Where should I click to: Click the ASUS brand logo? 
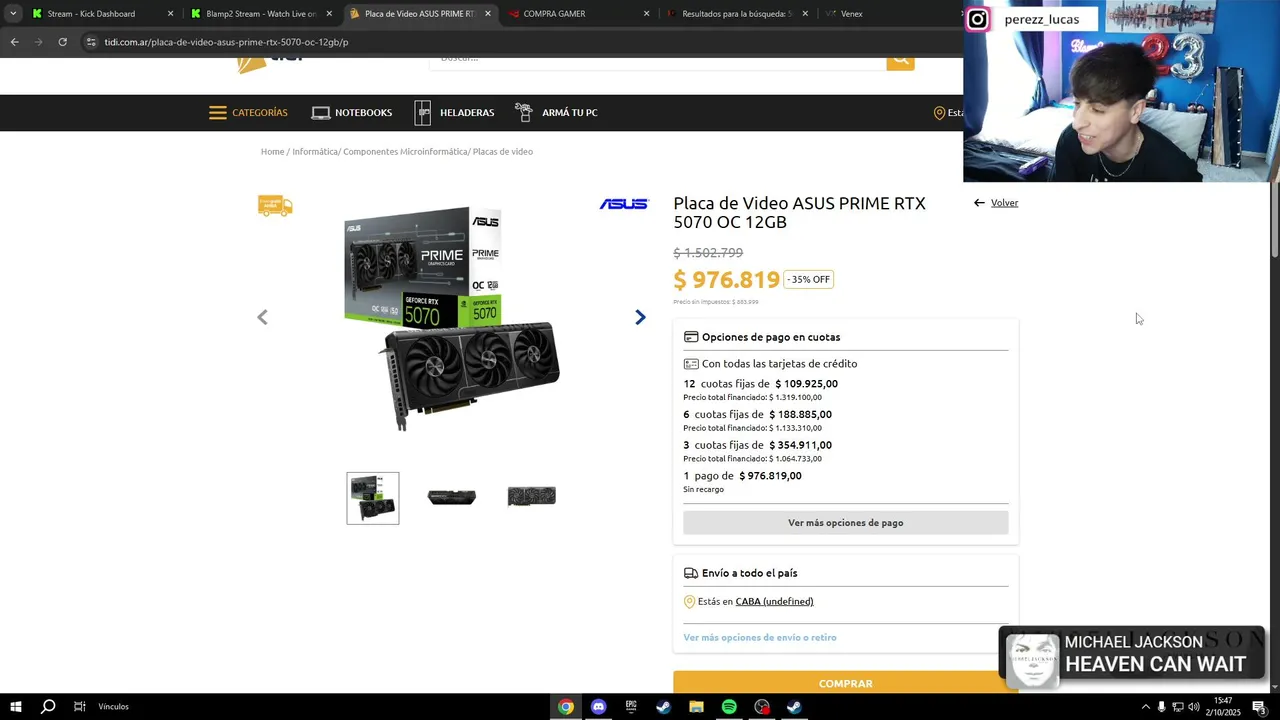[x=624, y=204]
